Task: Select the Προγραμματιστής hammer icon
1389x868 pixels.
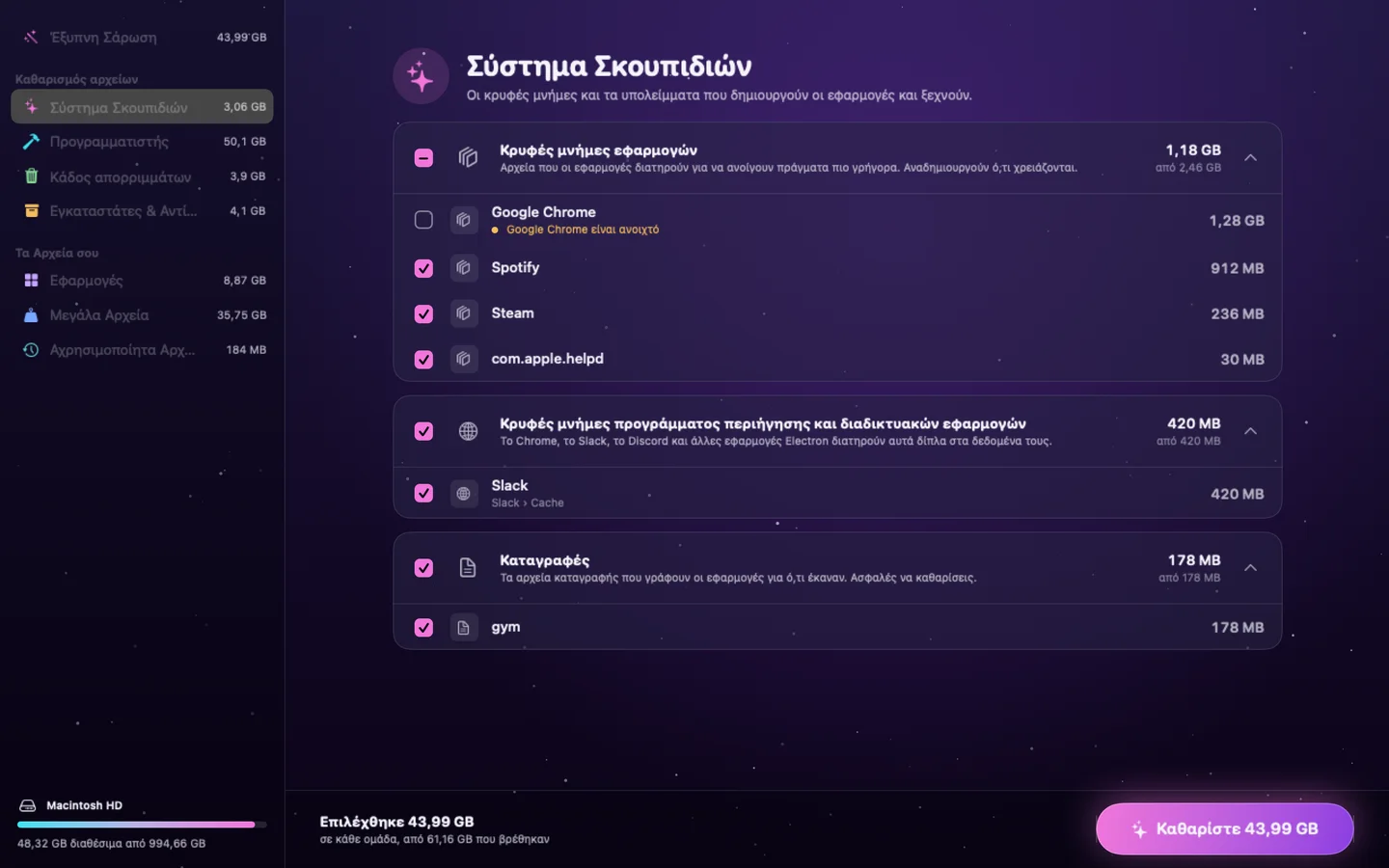Action: [x=31, y=142]
